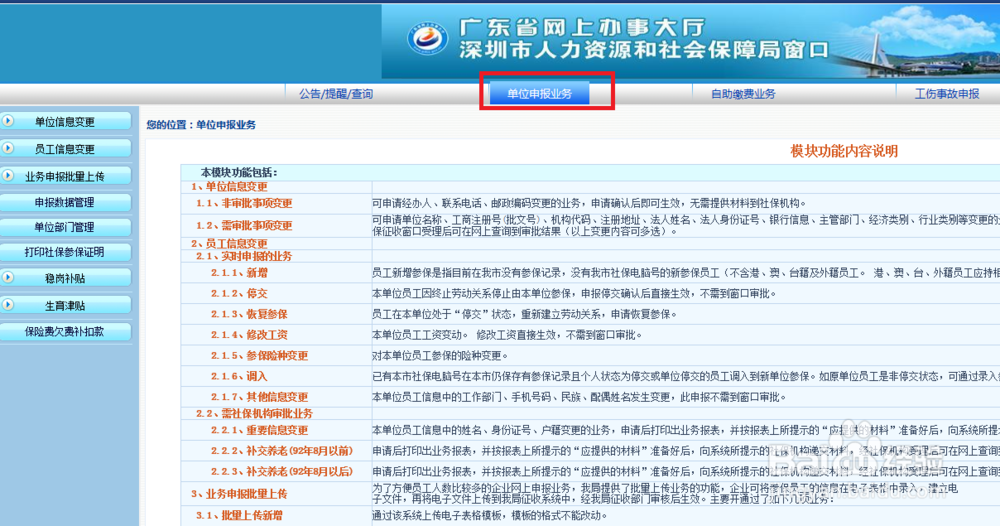1000x526 pixels.
Task: Click the 本模块功能包括 table header
Action: point(239,172)
